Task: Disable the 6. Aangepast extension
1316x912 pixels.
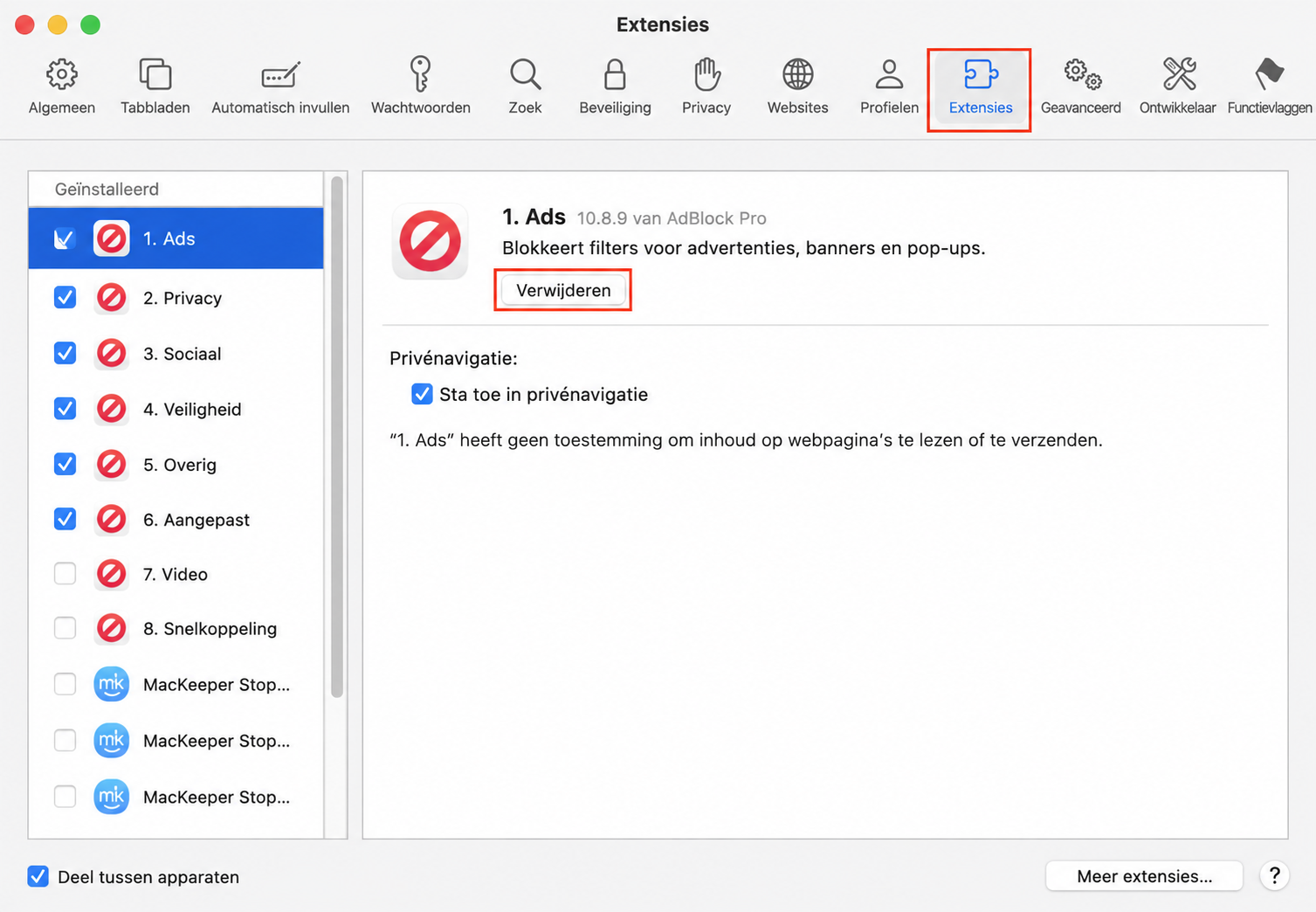Action: tap(65, 520)
